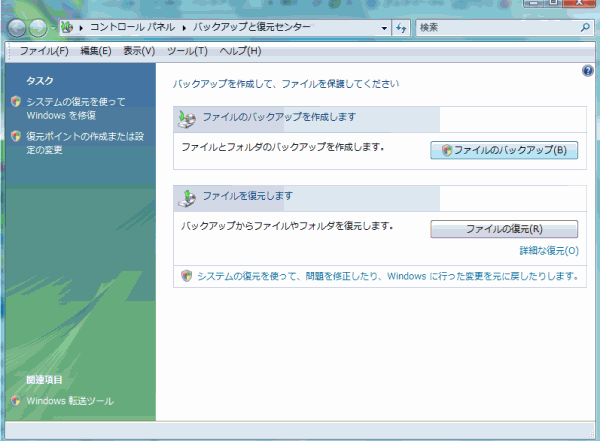Viewport: 600px width, 441px height.
Task: Click the refresh button beside address bar
Action: [401, 28]
